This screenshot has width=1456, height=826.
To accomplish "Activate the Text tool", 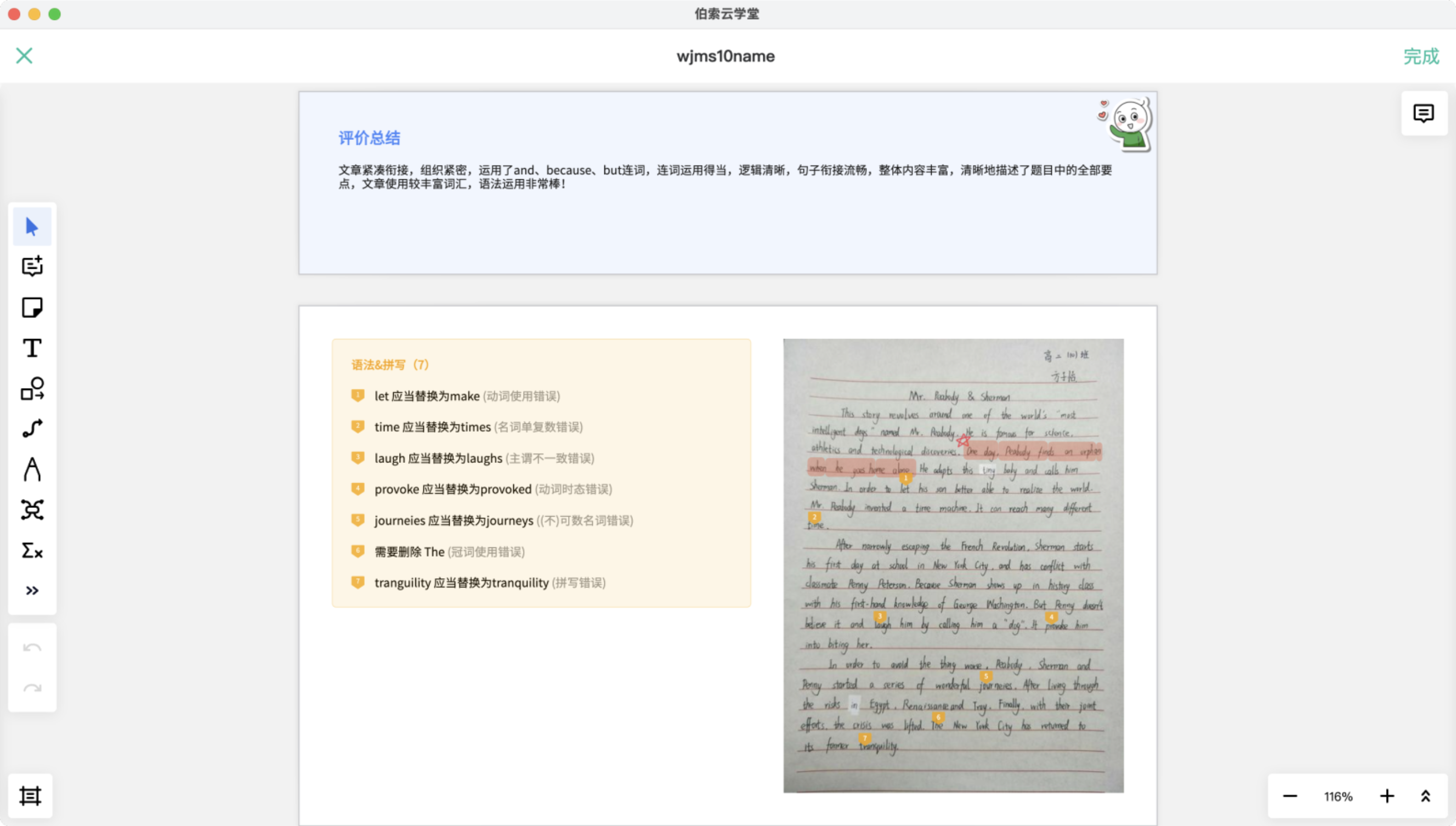I will [x=32, y=348].
